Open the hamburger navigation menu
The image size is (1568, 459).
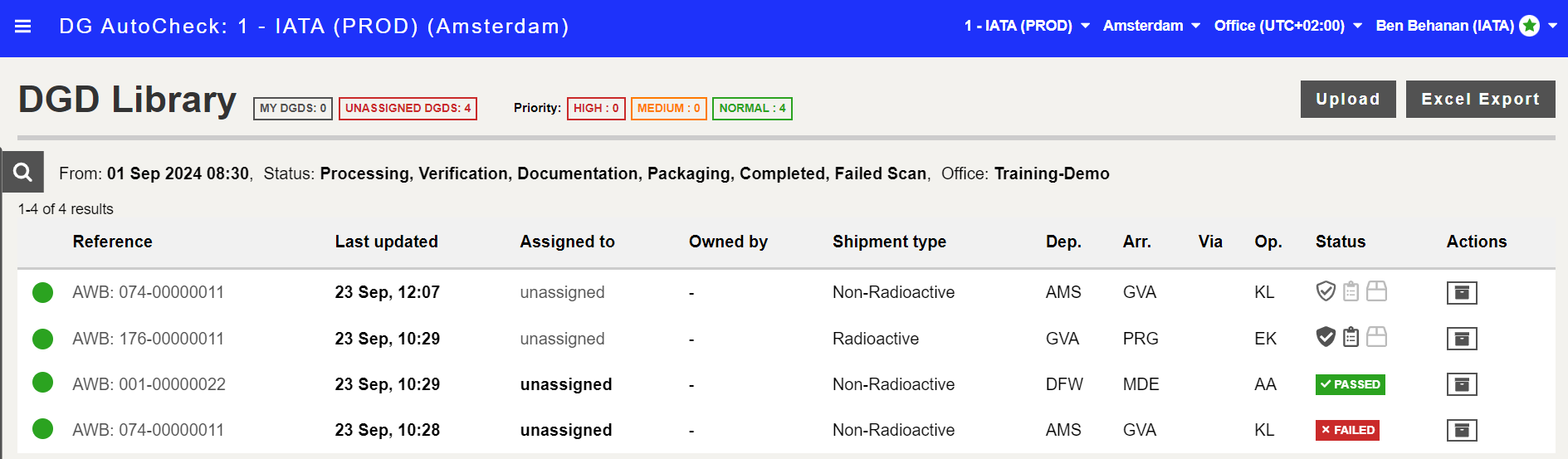23,27
